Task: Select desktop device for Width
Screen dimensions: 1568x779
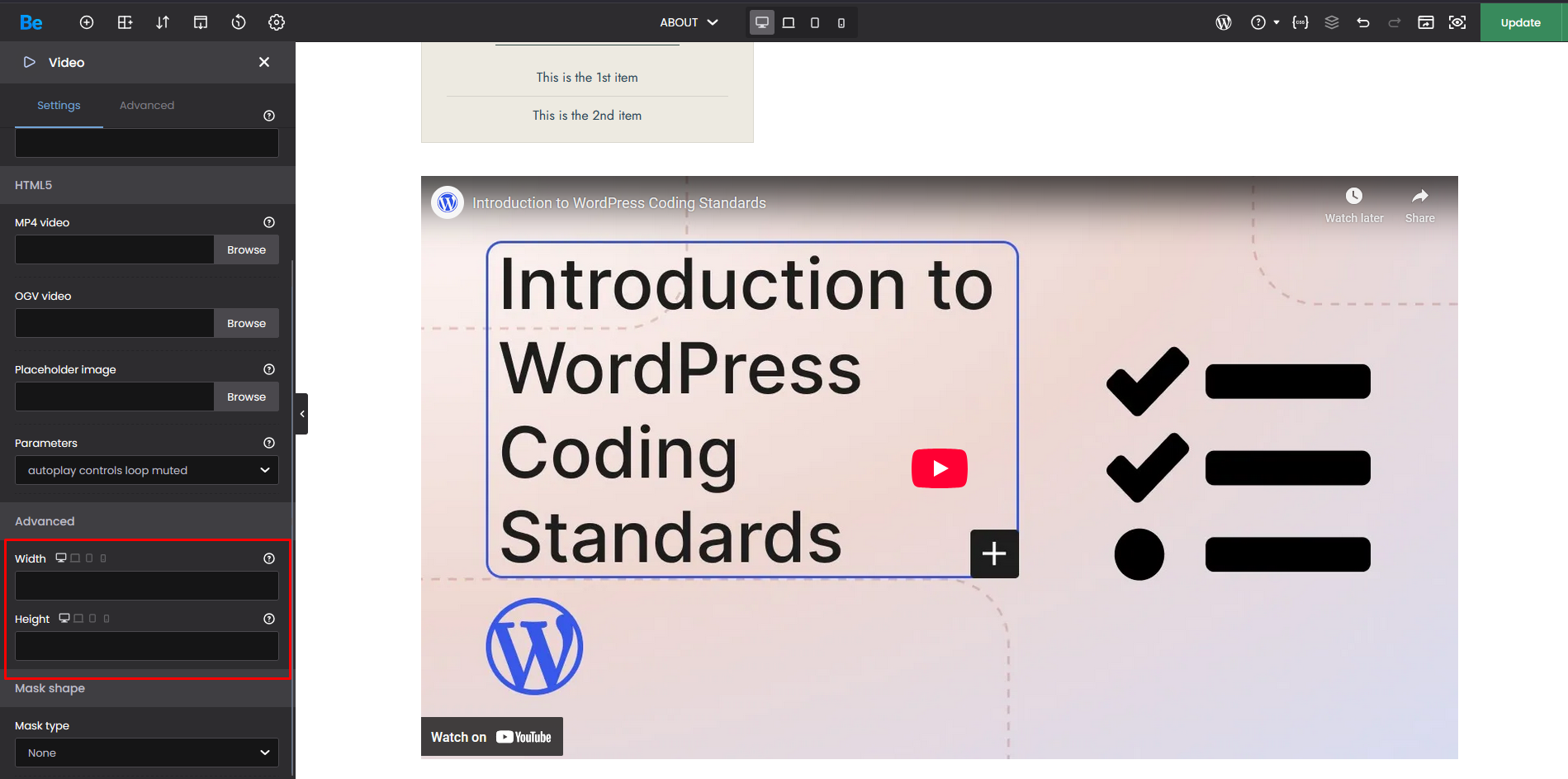Action: click(61, 558)
